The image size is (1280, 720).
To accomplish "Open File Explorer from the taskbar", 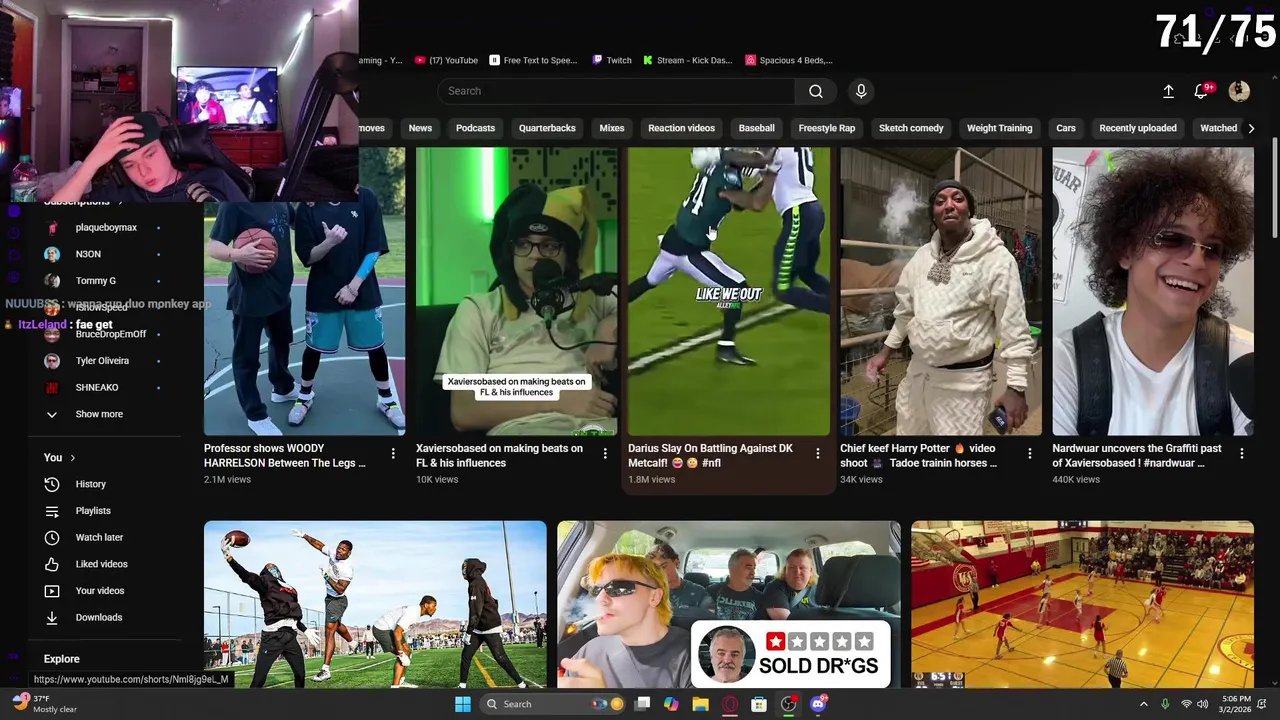I will tap(700, 704).
